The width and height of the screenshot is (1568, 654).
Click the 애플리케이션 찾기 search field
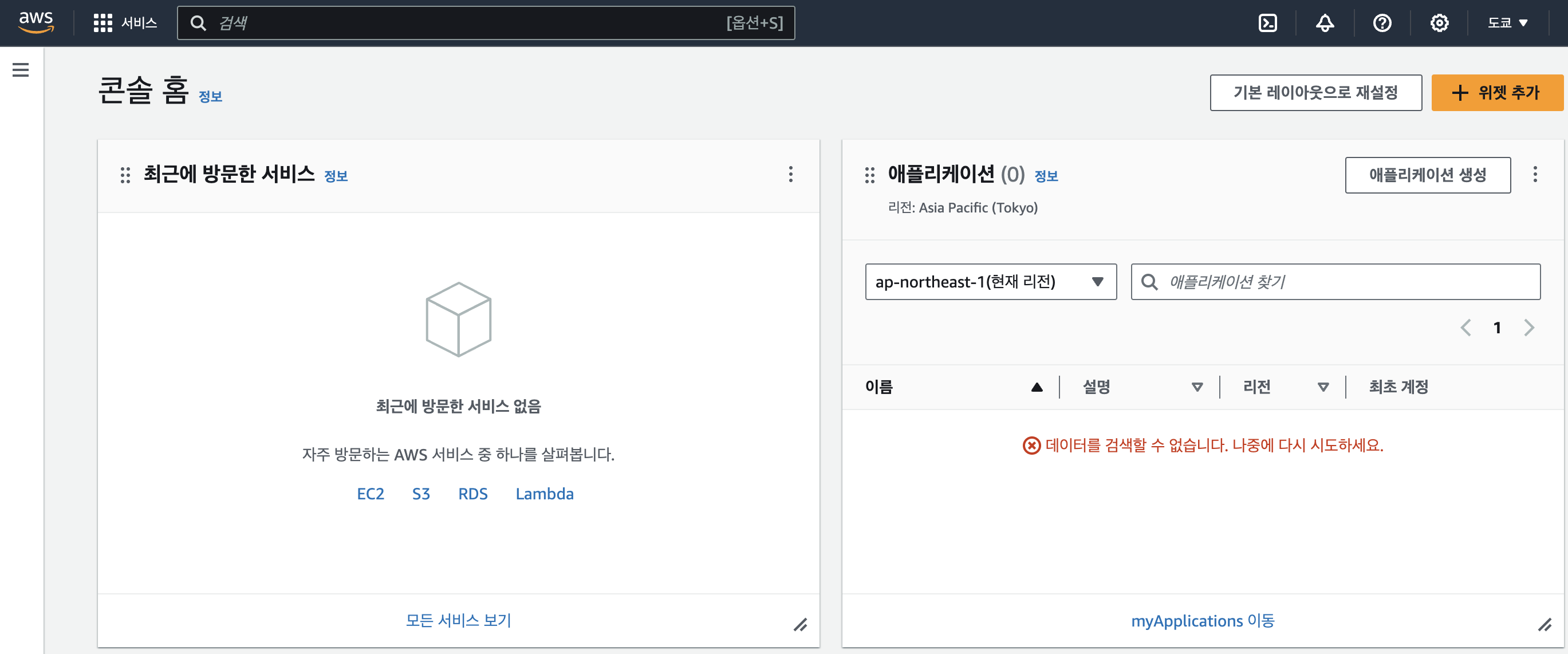[x=1345, y=282]
